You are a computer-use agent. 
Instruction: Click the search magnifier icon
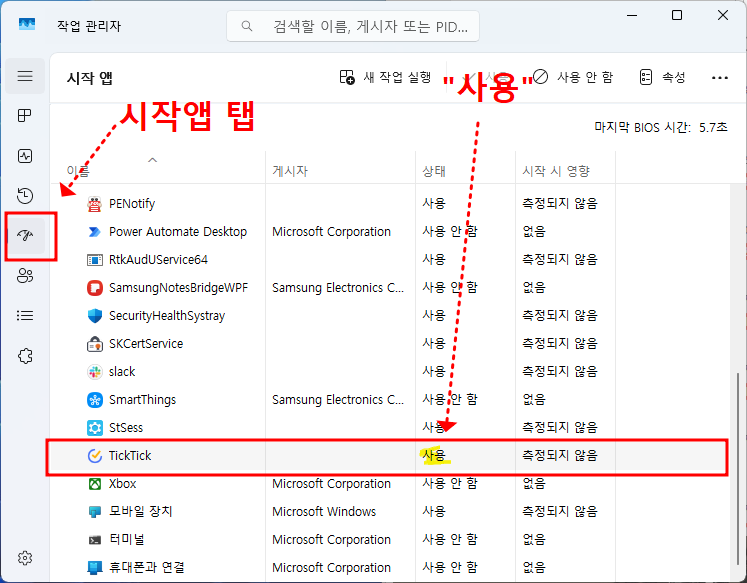(x=246, y=26)
